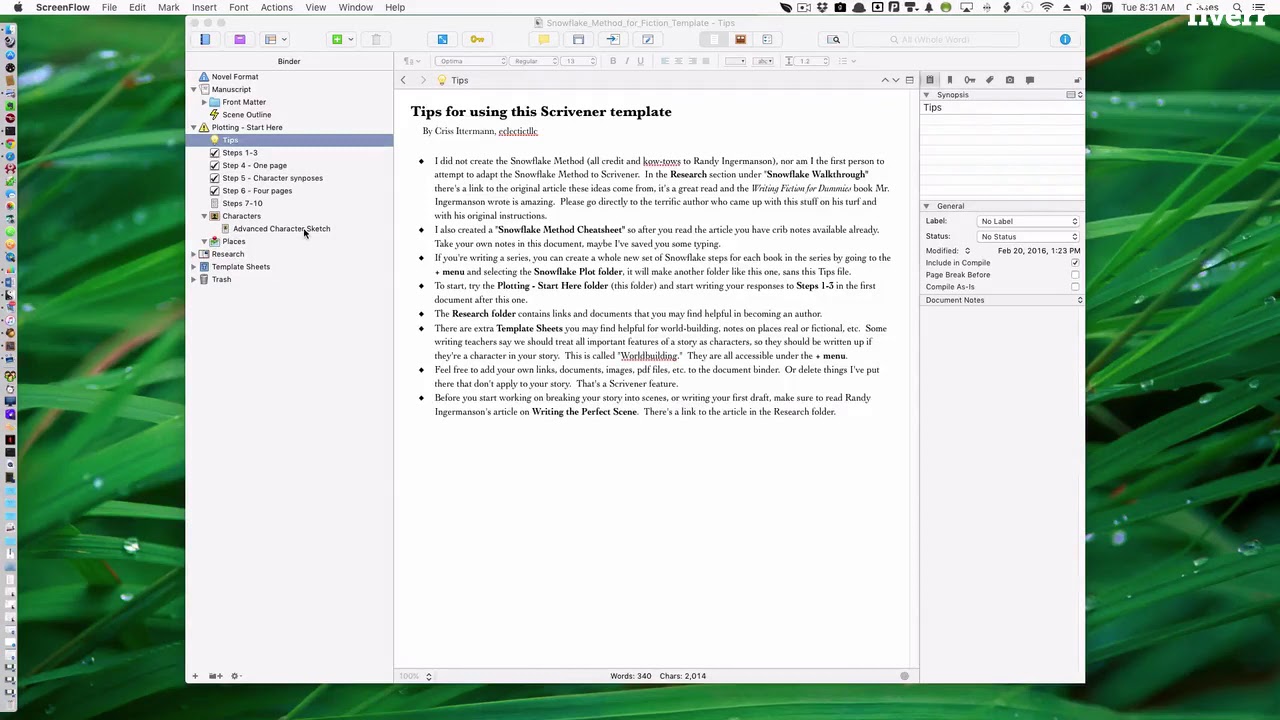This screenshot has height=720, width=1280.
Task: Open the ScreenFlow application menu
Action: pyautogui.click(x=63, y=7)
